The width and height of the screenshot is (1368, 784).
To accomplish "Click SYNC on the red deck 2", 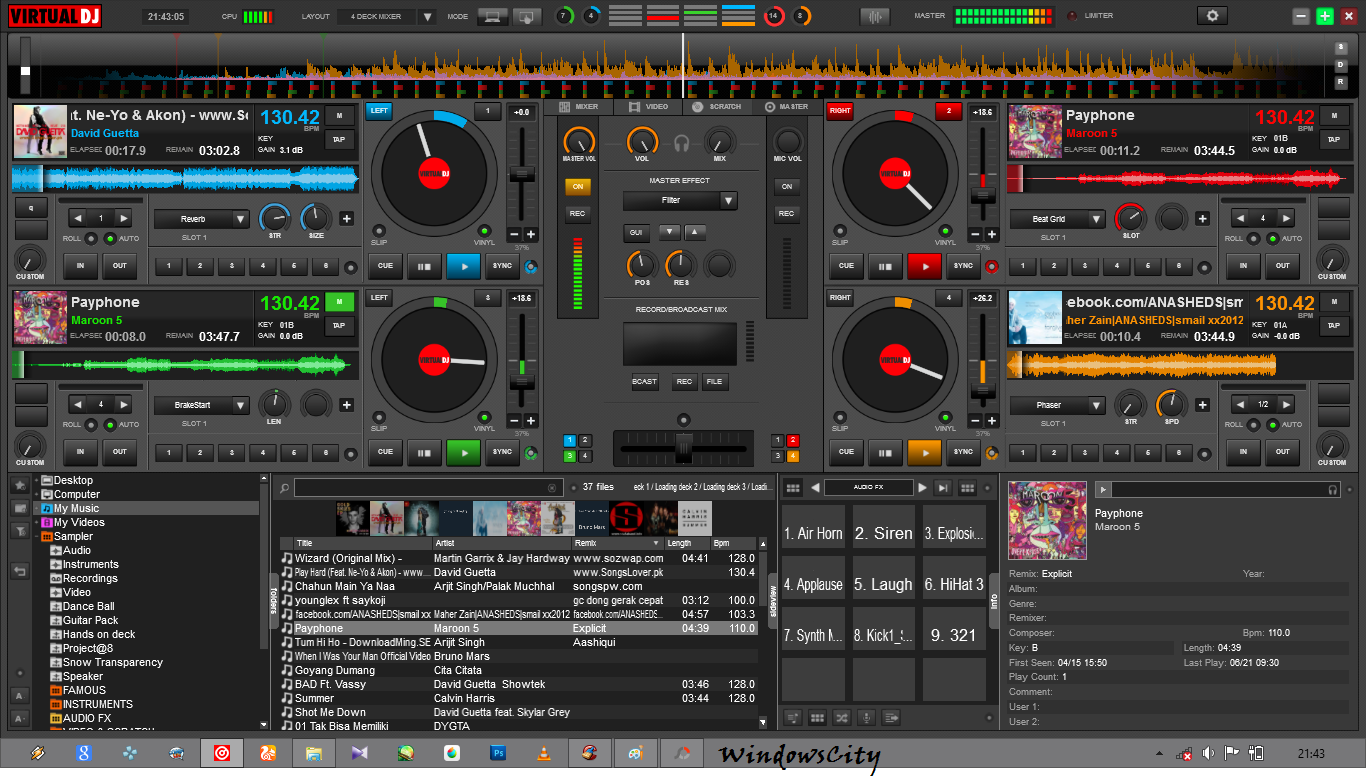I will (x=962, y=266).
